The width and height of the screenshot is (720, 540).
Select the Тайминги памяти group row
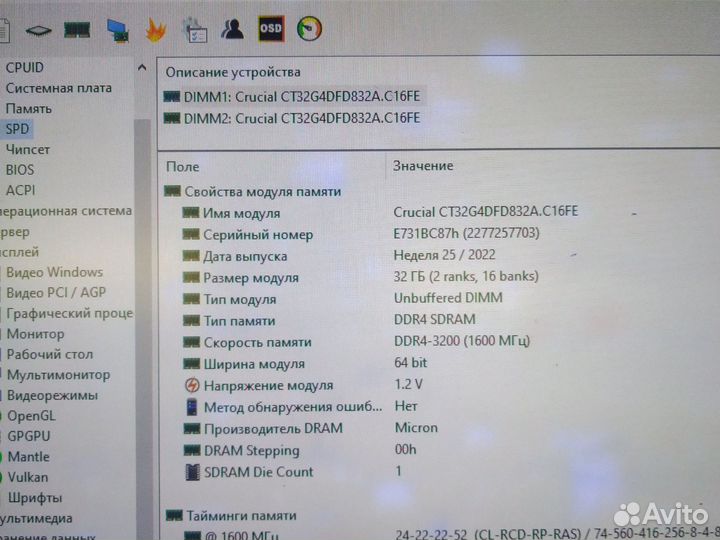pos(231,516)
